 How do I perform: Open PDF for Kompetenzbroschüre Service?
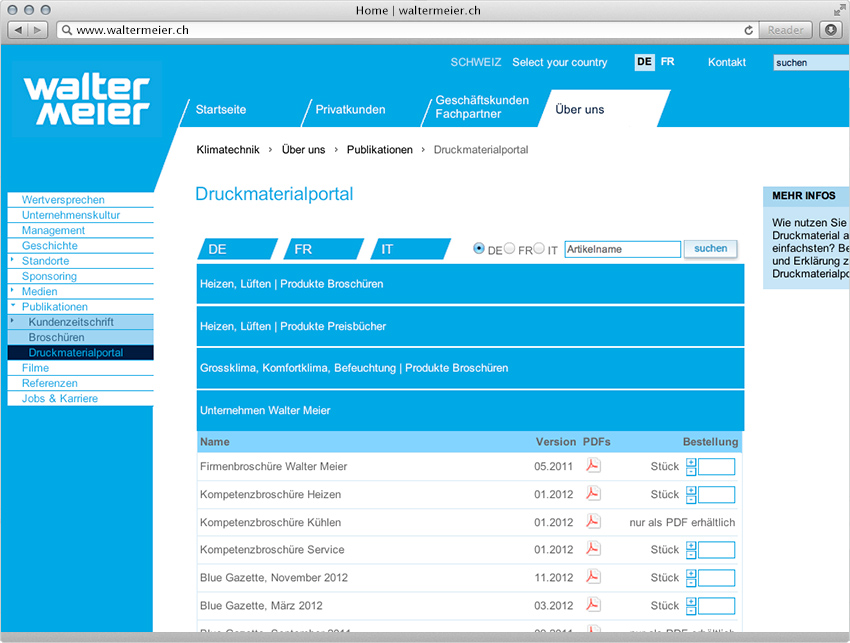point(593,549)
